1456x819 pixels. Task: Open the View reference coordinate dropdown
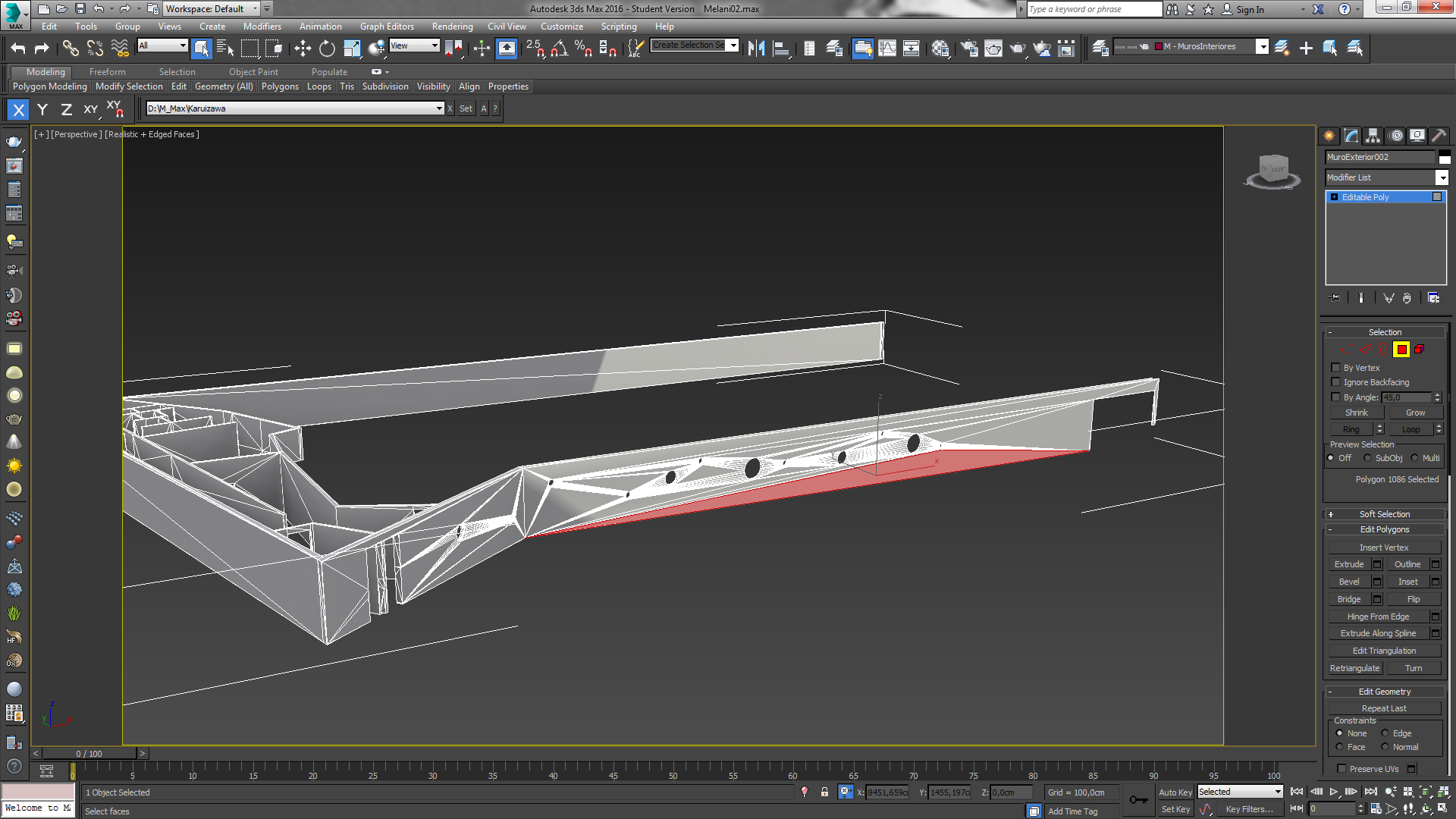point(414,45)
